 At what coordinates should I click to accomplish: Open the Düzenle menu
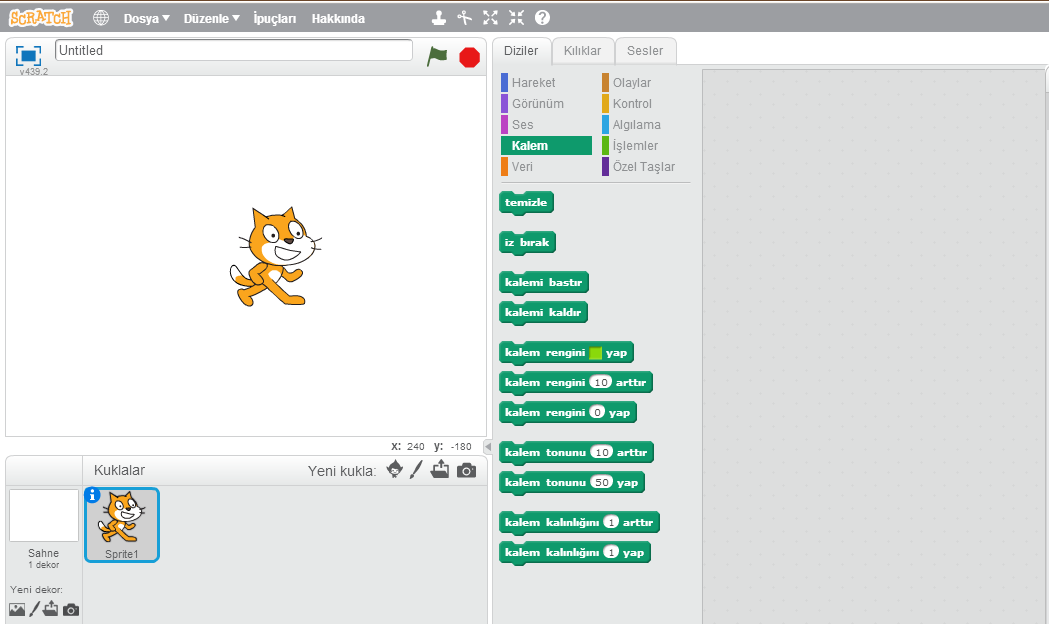211,19
